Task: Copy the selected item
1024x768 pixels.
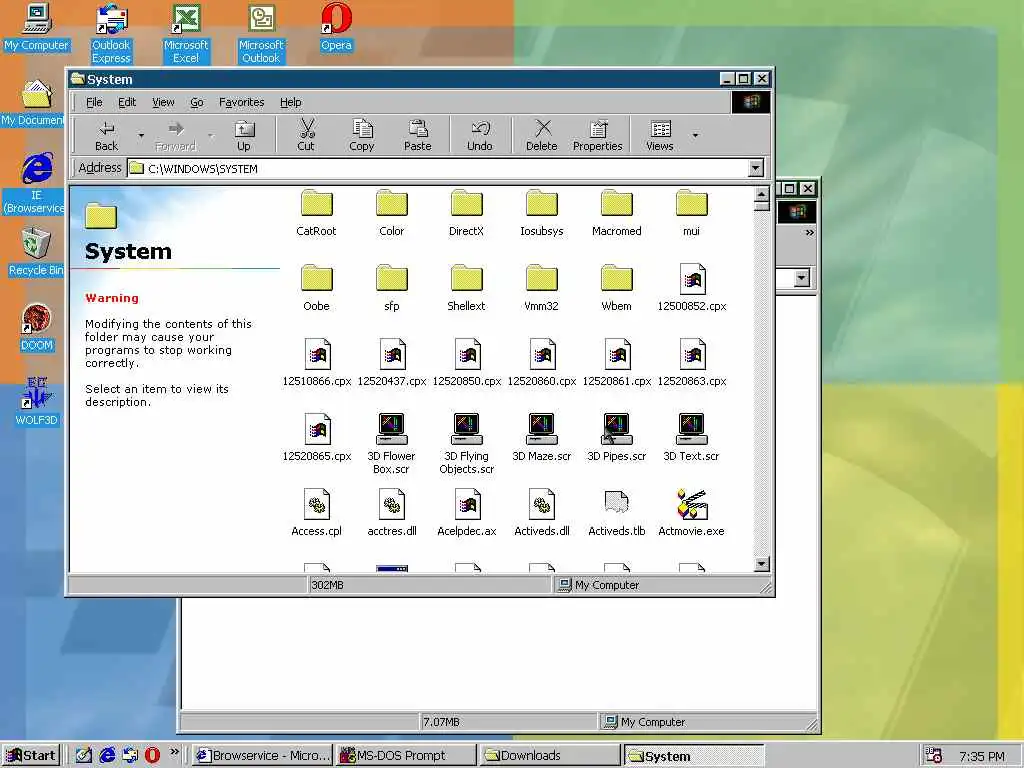Action: pyautogui.click(x=361, y=136)
